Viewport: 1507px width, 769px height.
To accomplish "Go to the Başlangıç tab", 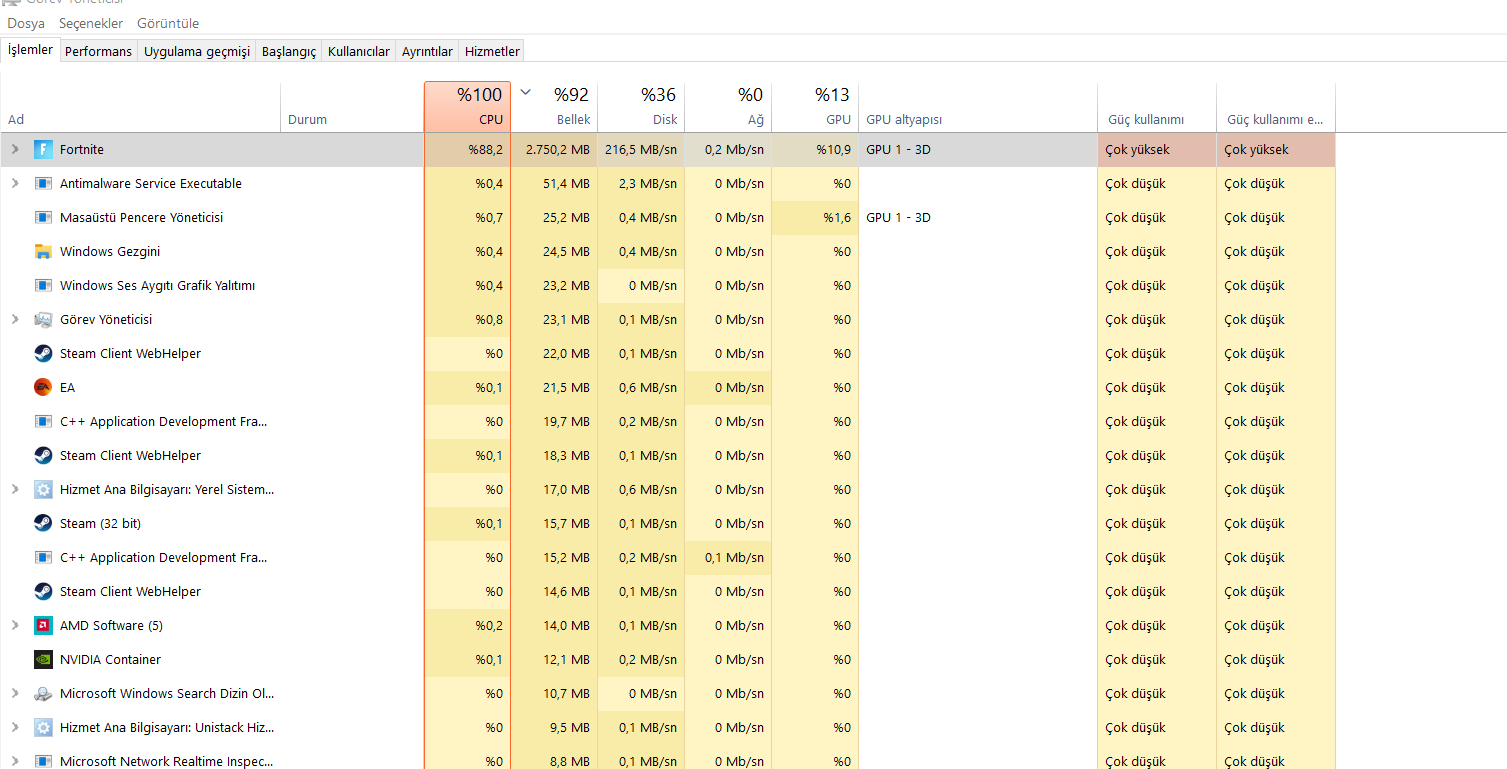I will [289, 51].
